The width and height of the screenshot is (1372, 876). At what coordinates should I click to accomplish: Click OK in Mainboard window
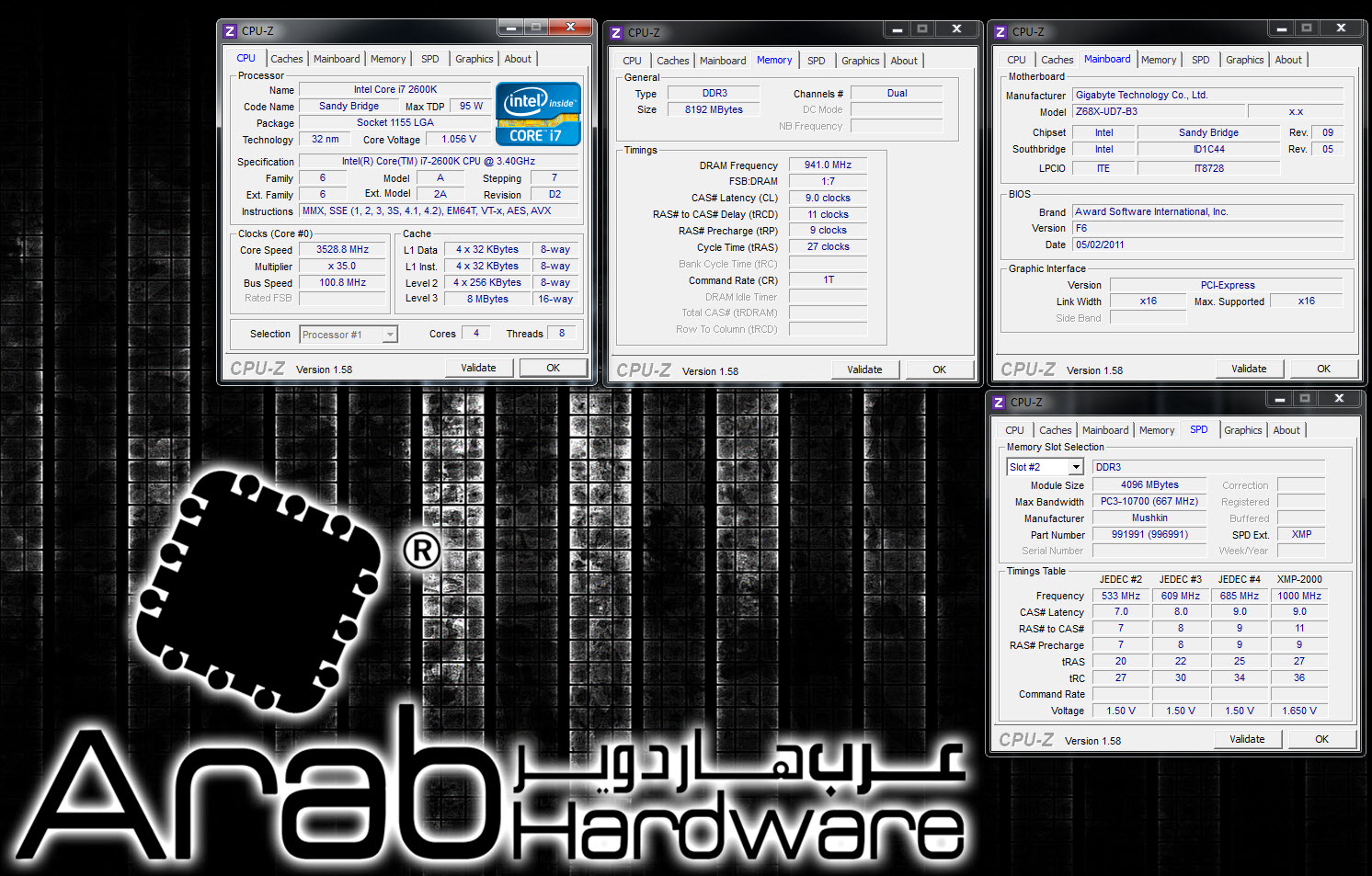click(x=1324, y=369)
